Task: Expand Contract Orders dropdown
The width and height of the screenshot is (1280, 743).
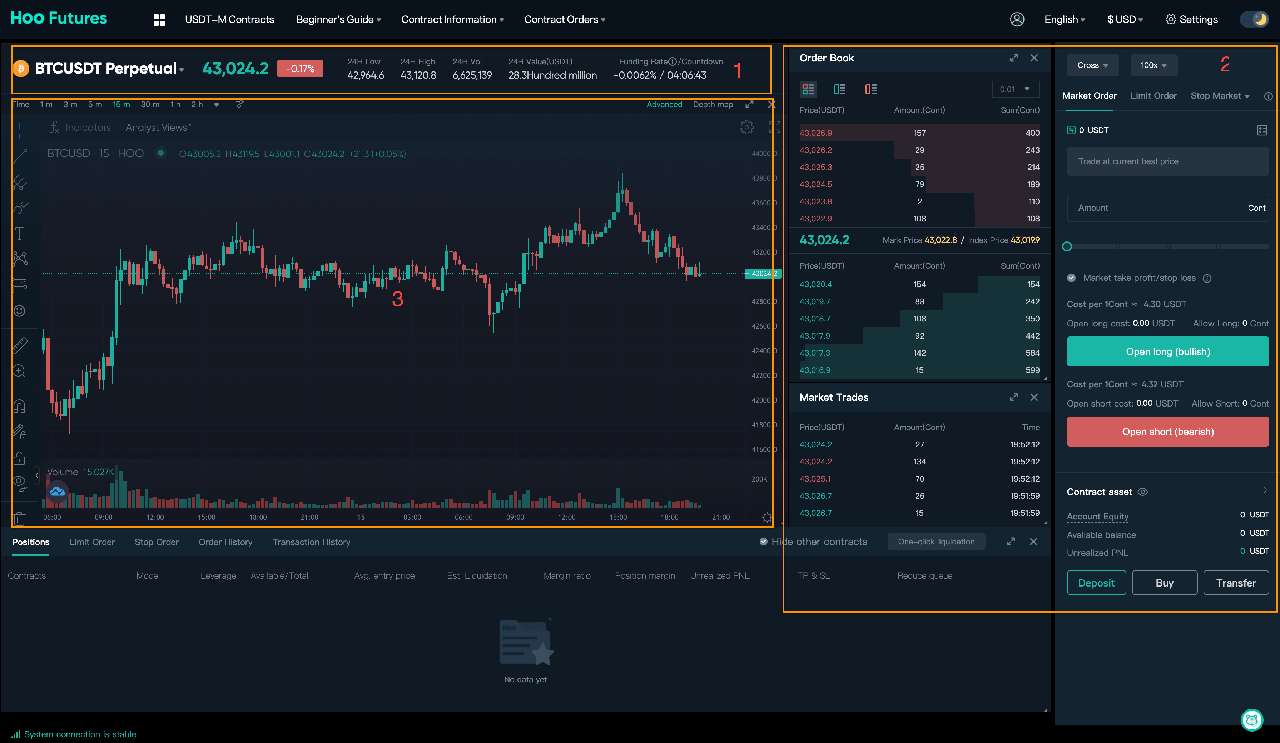Action: (x=564, y=19)
